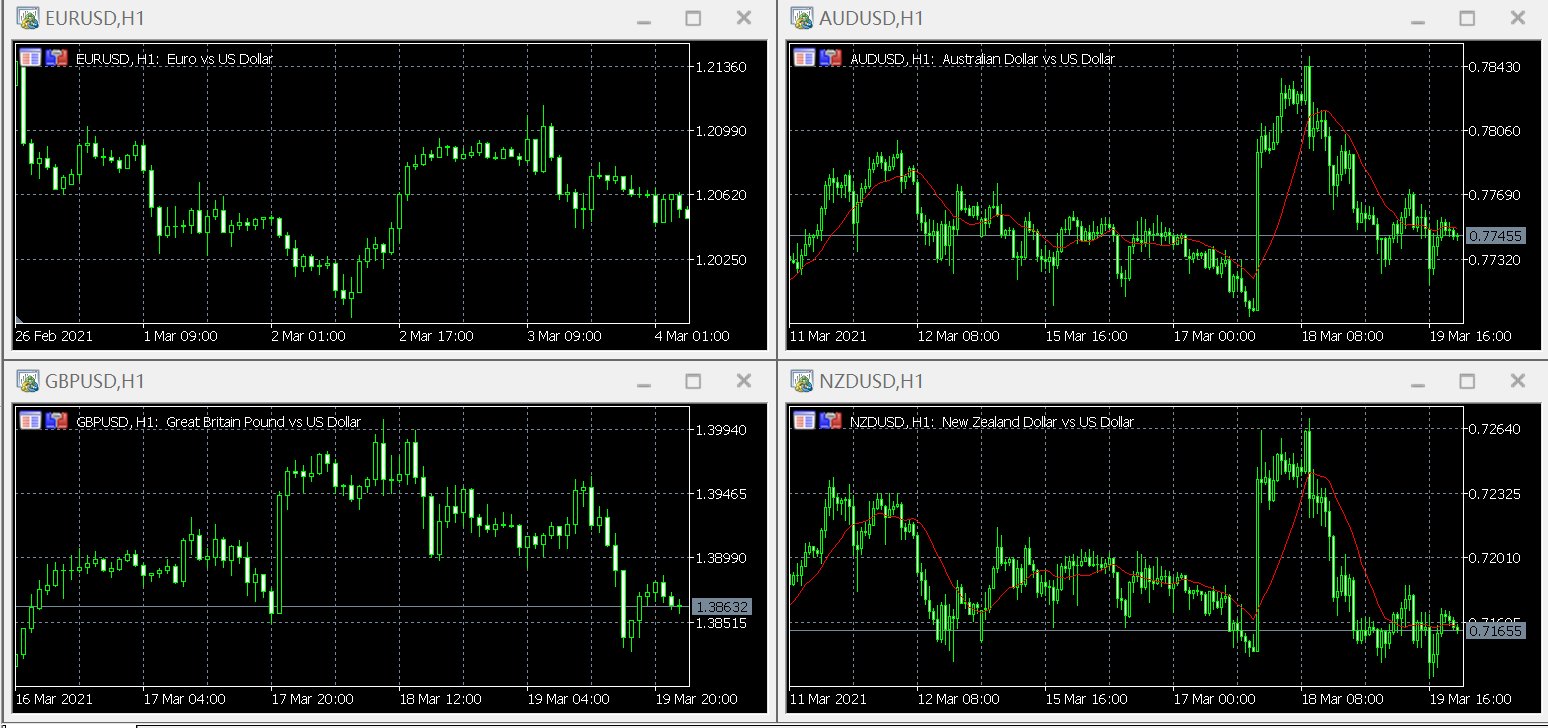The width and height of the screenshot is (1548, 728).
Task: Click '2 Mar 17:00' on EURUSD time axis
Action: (x=436, y=336)
